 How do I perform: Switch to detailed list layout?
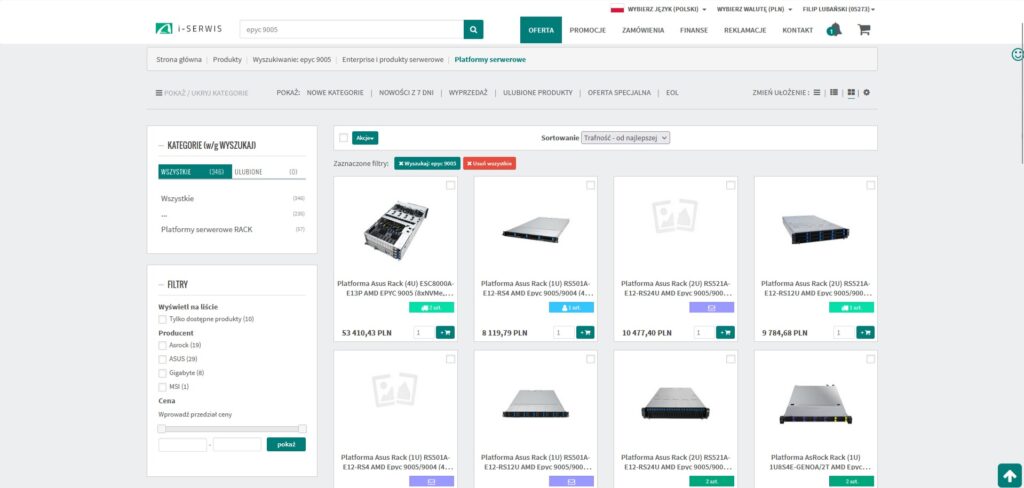[x=834, y=93]
